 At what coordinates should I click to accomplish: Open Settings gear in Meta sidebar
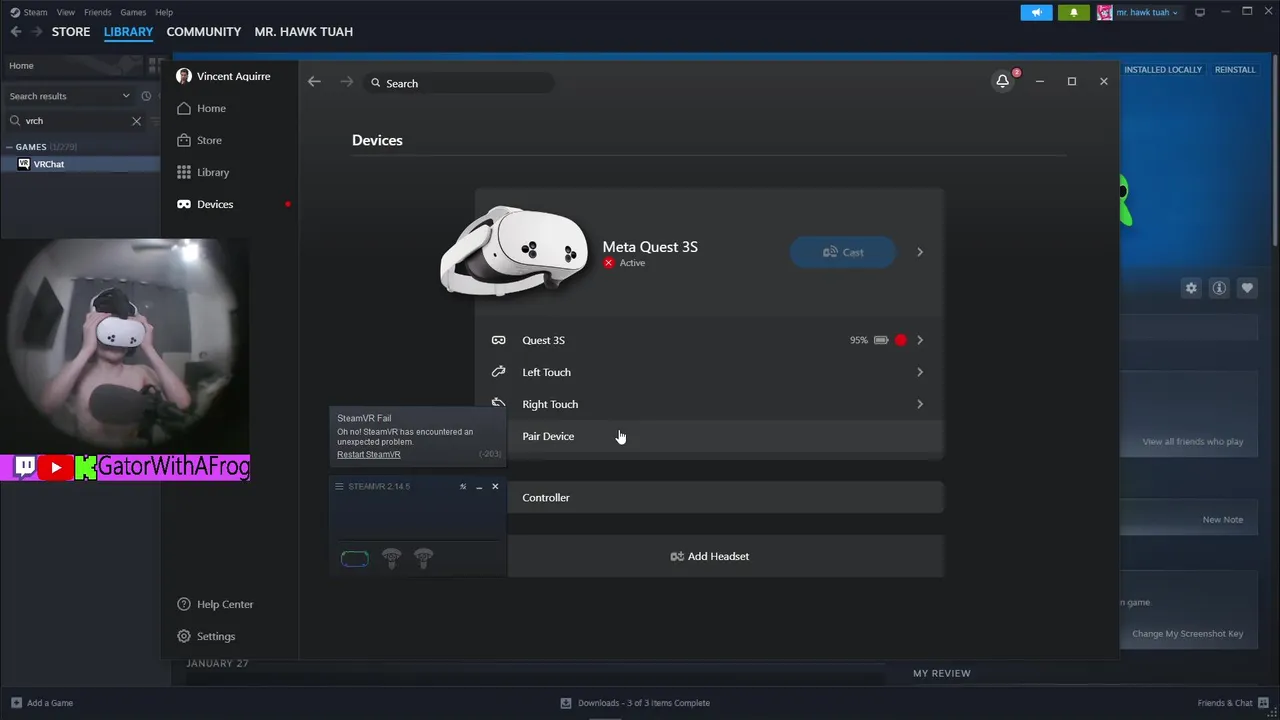coord(184,636)
